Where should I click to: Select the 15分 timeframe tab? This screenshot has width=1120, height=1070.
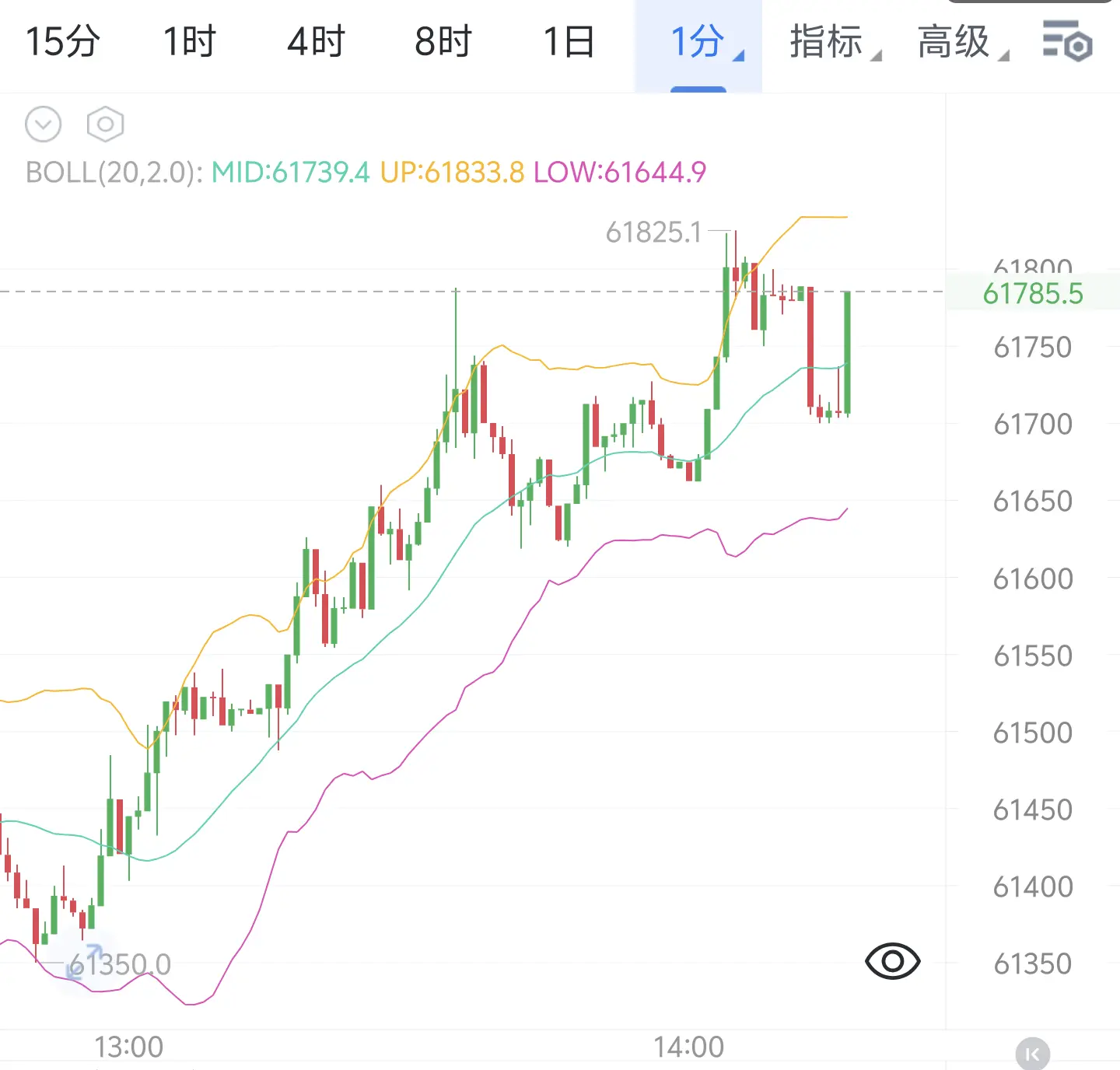pos(63,42)
